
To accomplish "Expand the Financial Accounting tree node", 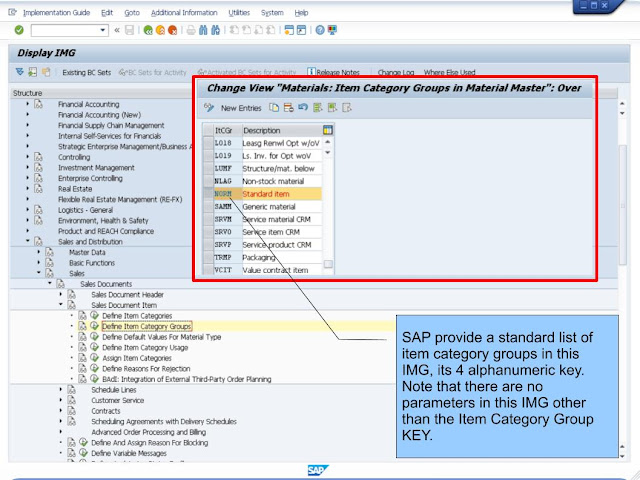I will pos(27,104).
